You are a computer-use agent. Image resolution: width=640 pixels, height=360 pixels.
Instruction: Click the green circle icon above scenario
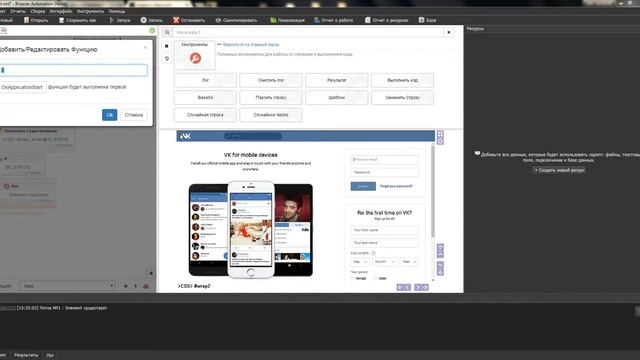[152, 31]
